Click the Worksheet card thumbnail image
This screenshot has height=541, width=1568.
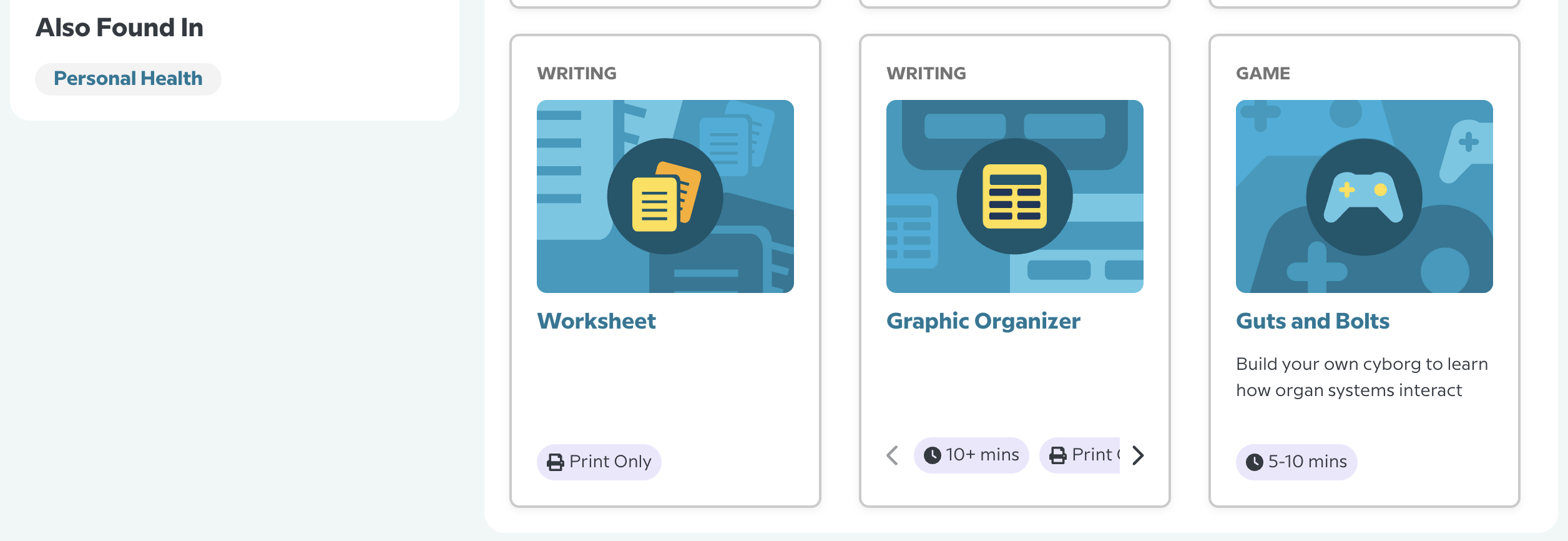pyautogui.click(x=665, y=196)
